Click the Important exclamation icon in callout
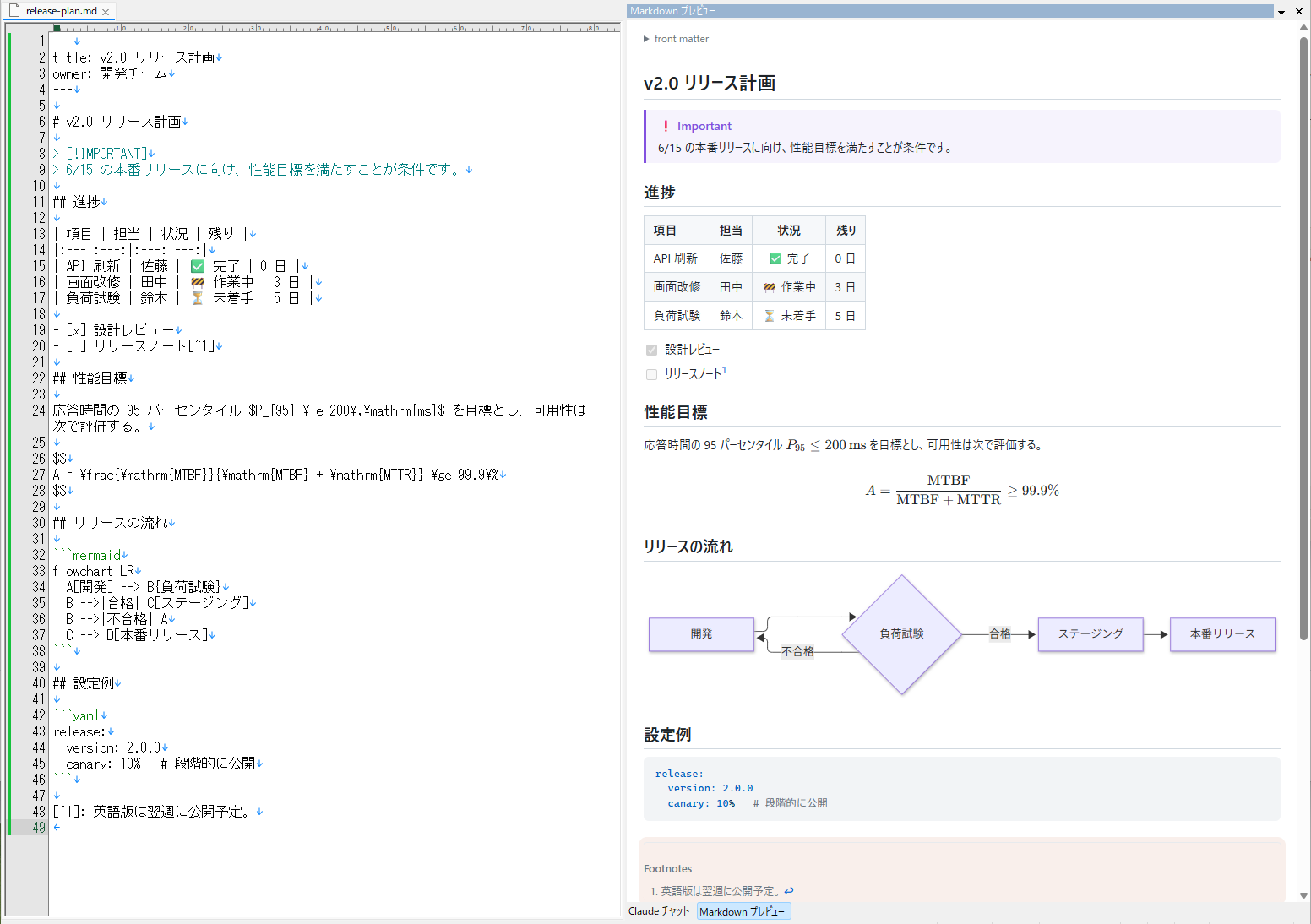The image size is (1311, 924). click(x=666, y=126)
